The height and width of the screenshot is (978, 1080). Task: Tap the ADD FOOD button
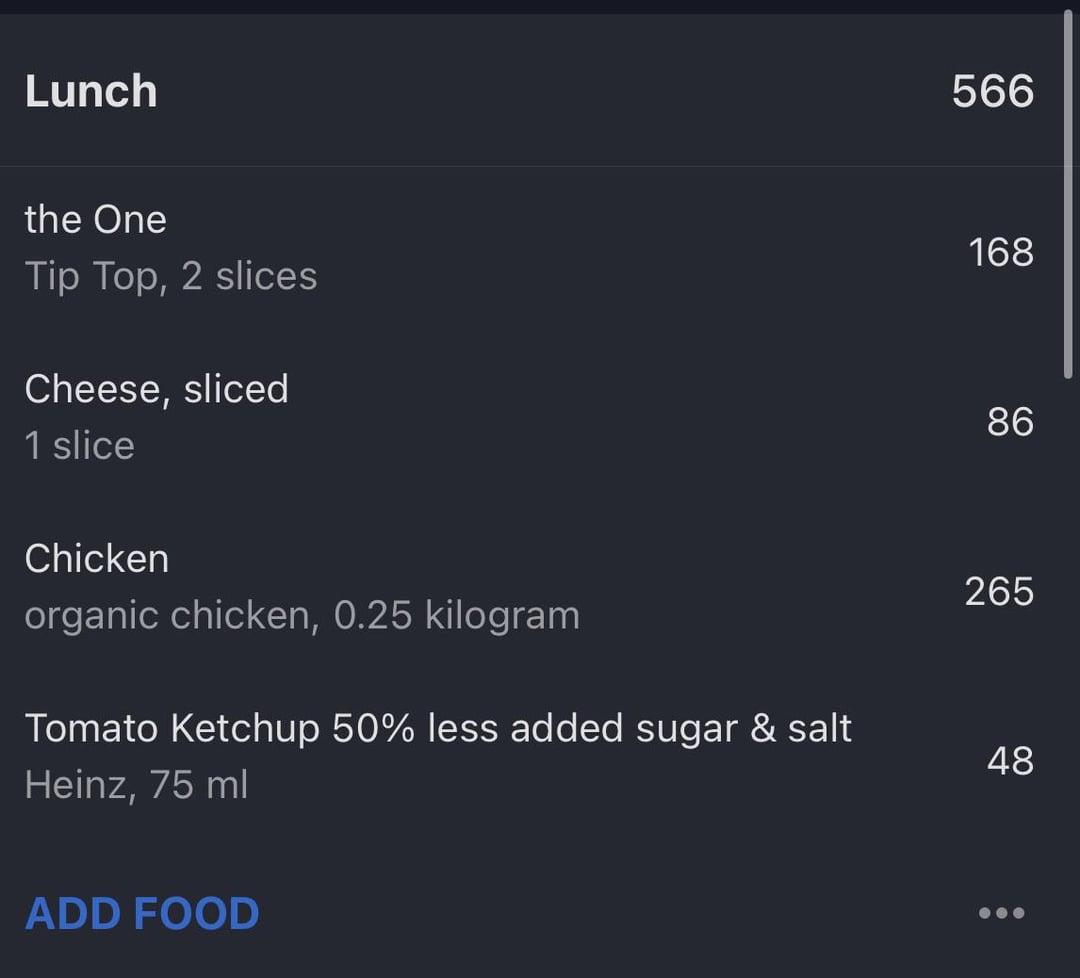coord(142,913)
